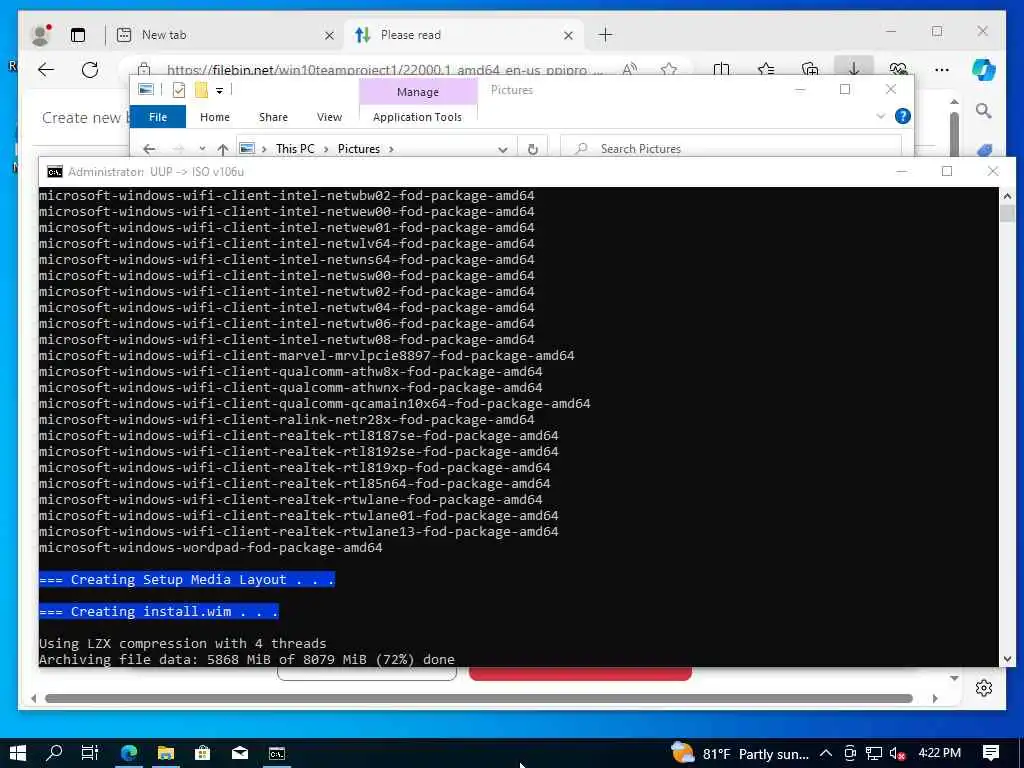Click the Creating Setup Media Layout line
The height and width of the screenshot is (768, 1024).
(x=187, y=579)
